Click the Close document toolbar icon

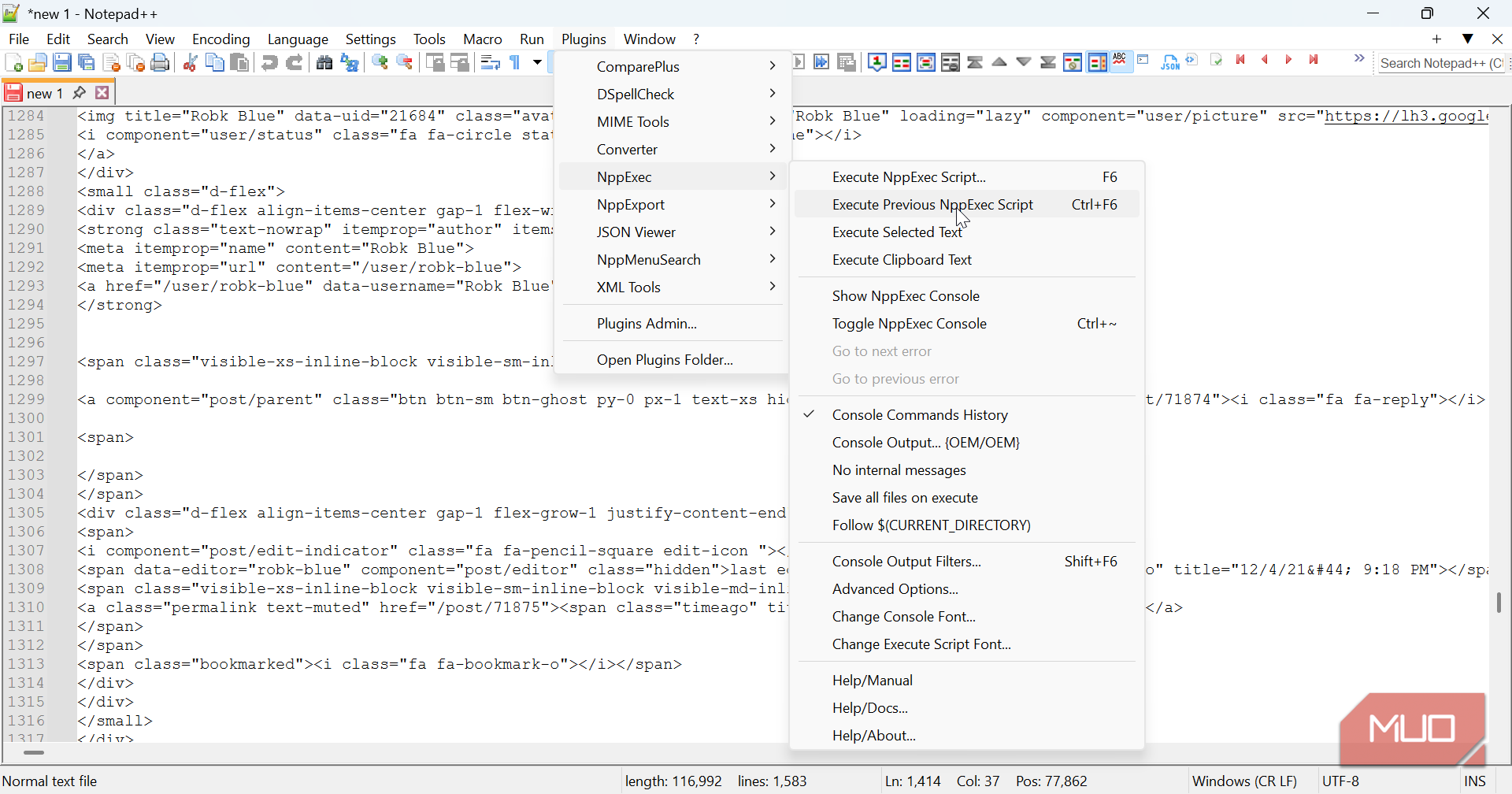click(x=112, y=63)
